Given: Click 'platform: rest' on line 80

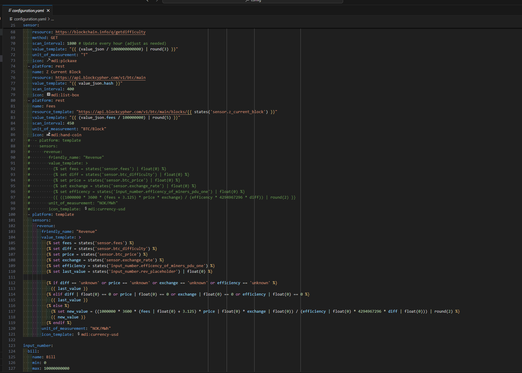Looking at the screenshot, I should point(48,100).
